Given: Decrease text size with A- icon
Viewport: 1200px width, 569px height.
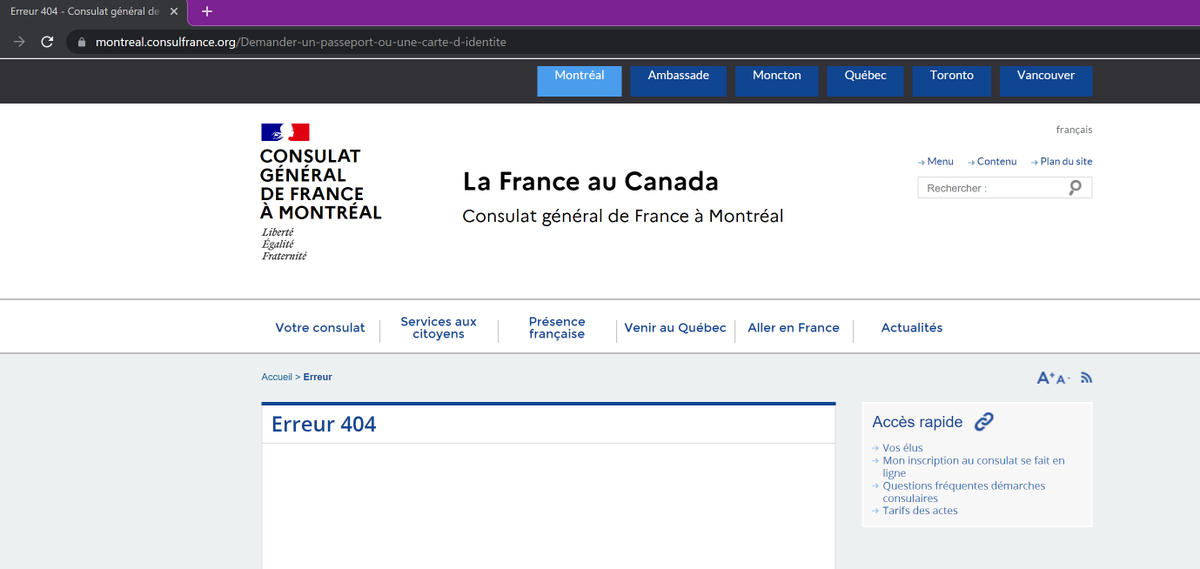Looking at the screenshot, I should 1064,379.
